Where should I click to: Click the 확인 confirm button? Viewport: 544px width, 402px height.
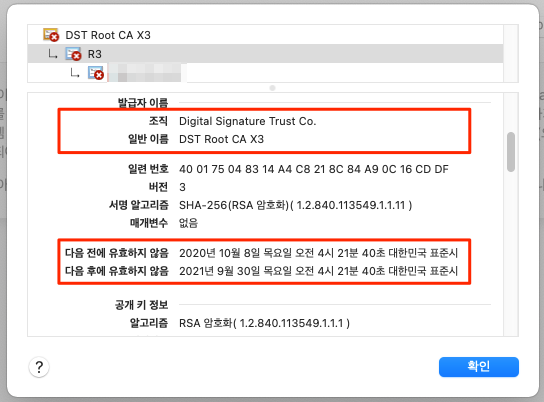tap(479, 367)
